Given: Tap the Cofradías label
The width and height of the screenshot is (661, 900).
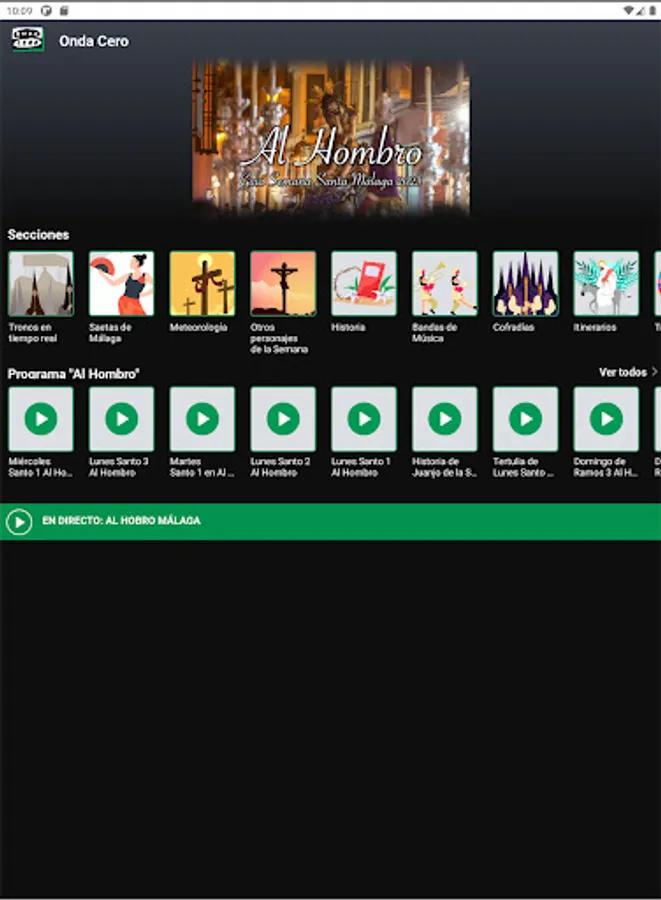Looking at the screenshot, I should pos(514,327).
